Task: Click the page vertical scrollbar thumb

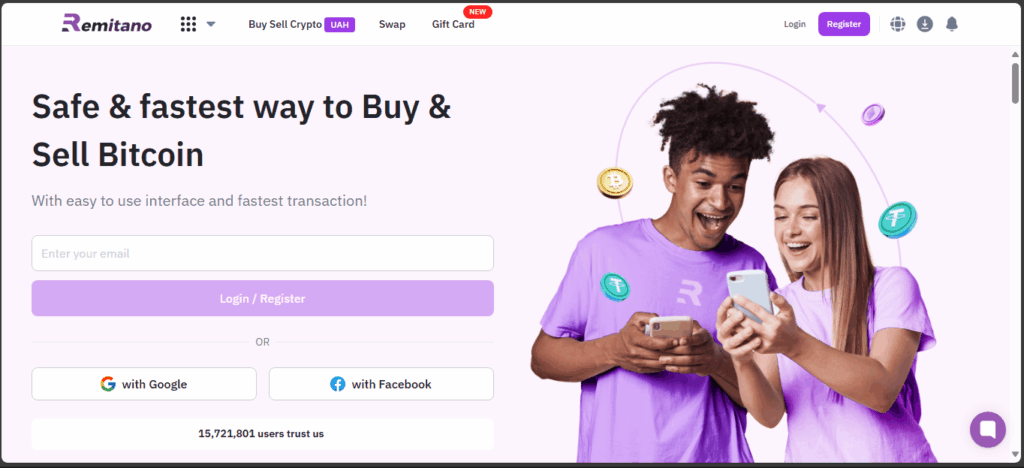Action: 1016,82
